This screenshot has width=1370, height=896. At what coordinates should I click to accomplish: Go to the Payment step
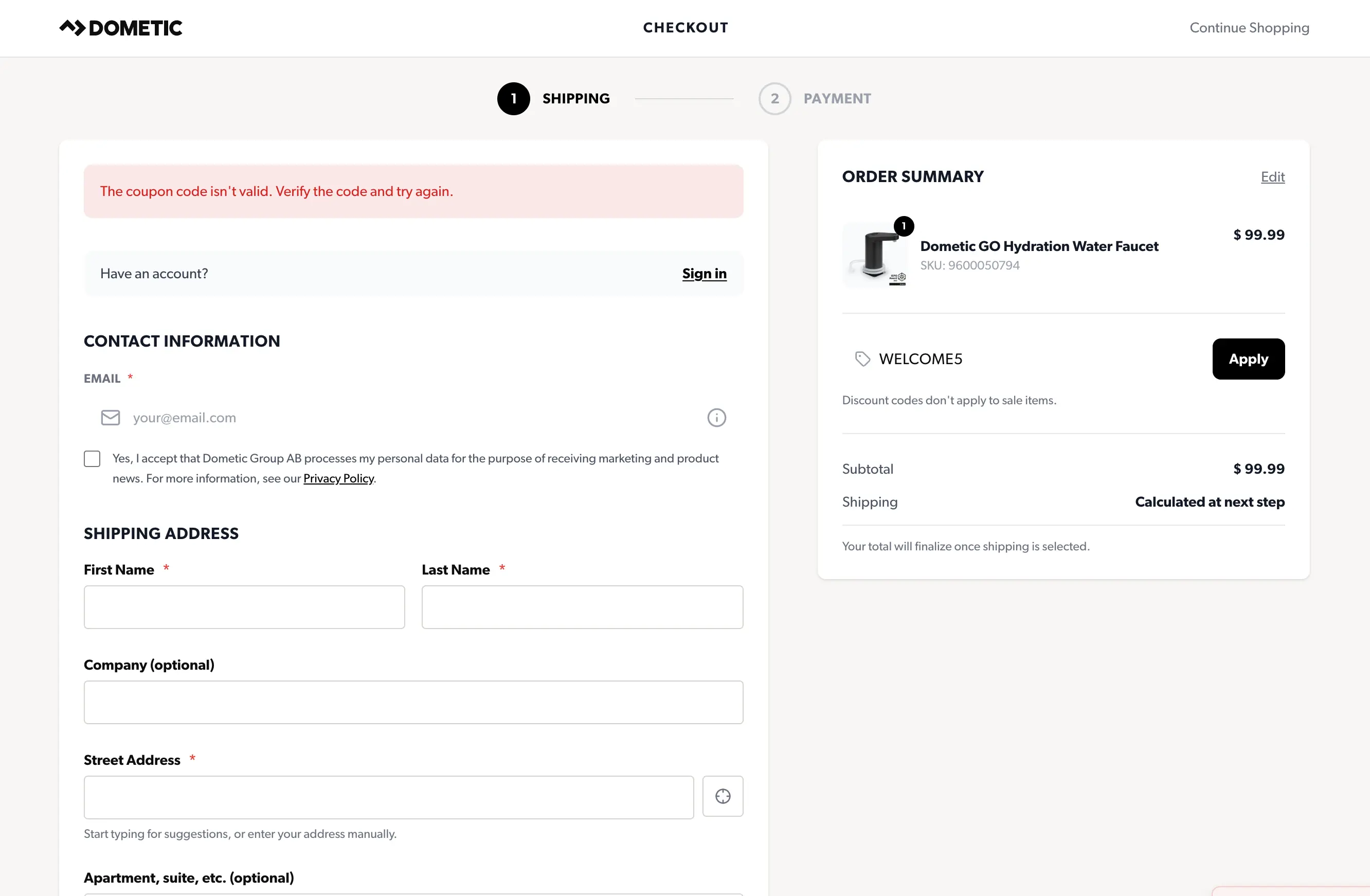click(815, 98)
